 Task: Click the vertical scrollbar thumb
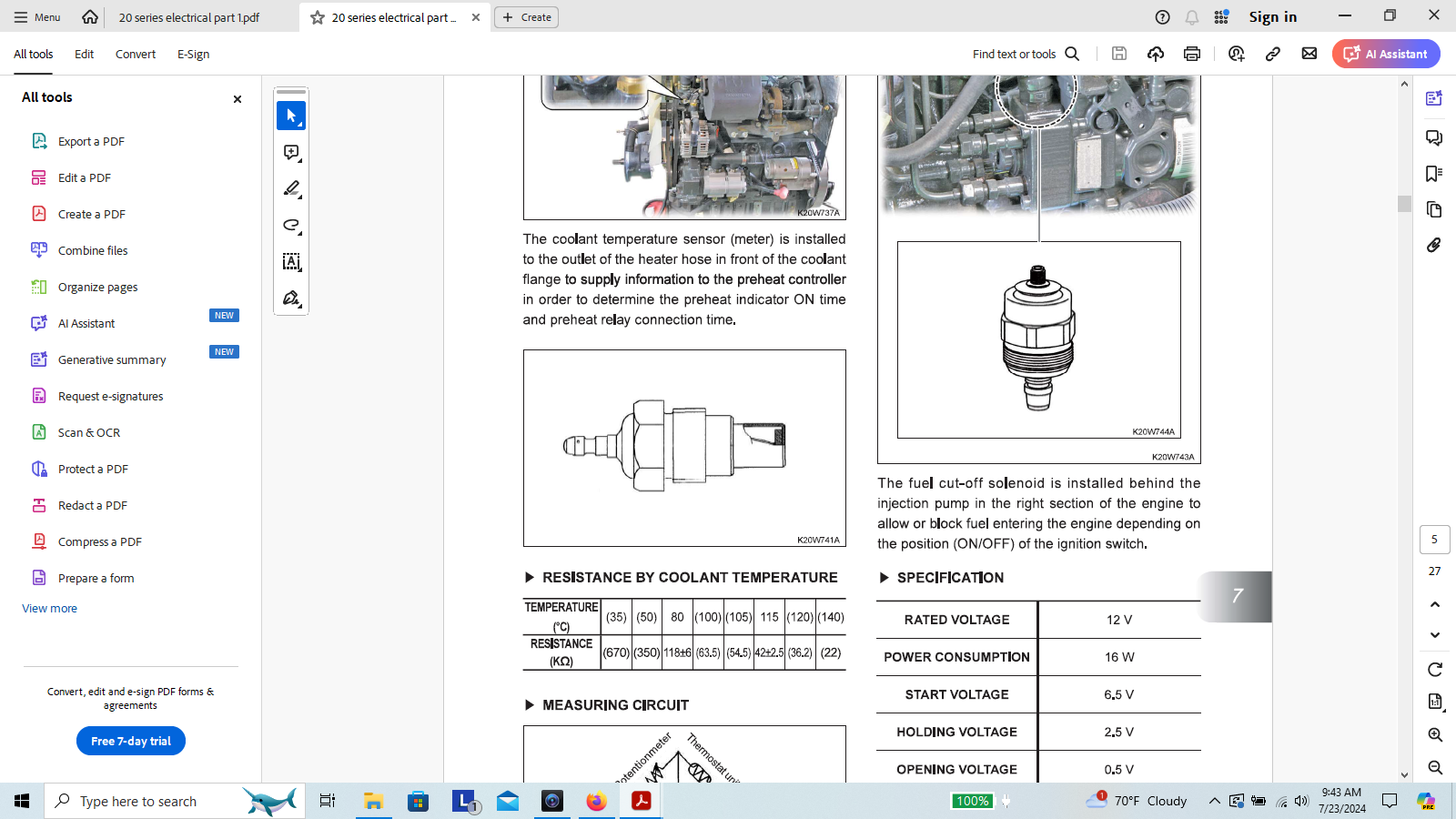pyautogui.click(x=1404, y=204)
